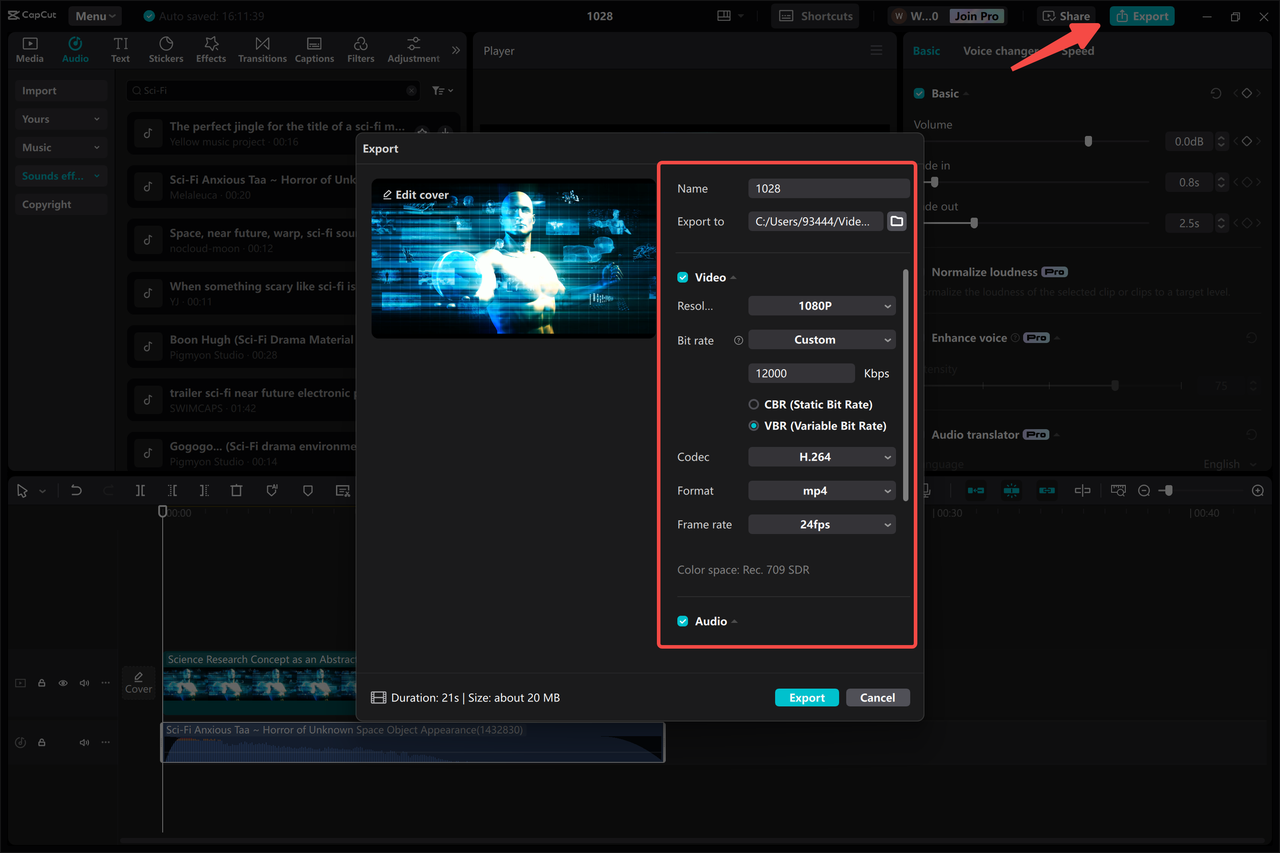Cancel the export dialog
Viewport: 1280px width, 853px height.
[x=877, y=697]
